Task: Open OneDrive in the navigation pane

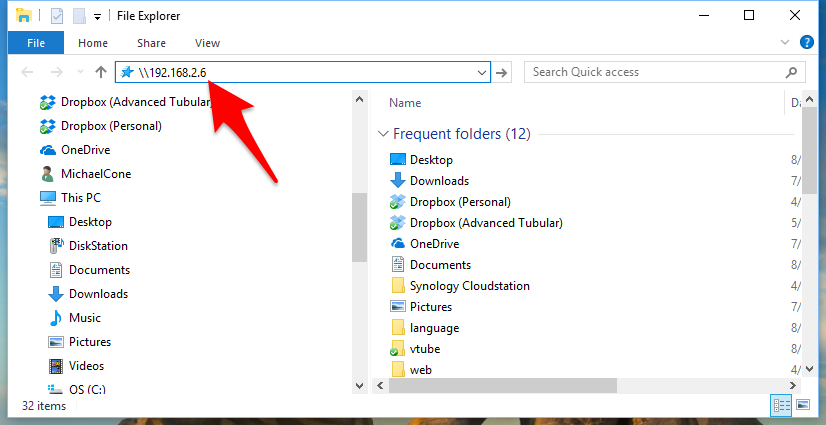Action: (x=82, y=150)
